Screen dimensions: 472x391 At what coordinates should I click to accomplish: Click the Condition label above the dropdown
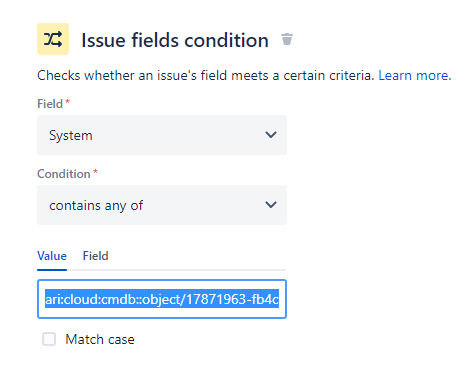[x=64, y=174]
